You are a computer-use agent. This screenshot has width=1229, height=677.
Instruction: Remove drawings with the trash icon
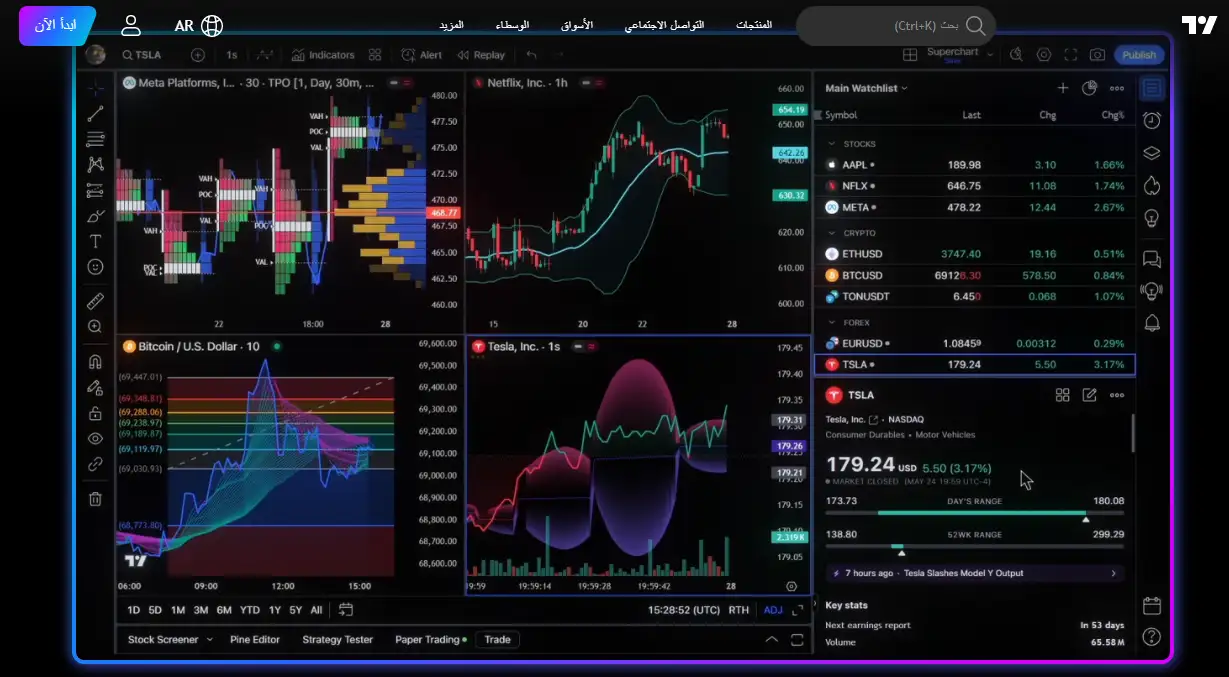tap(95, 499)
